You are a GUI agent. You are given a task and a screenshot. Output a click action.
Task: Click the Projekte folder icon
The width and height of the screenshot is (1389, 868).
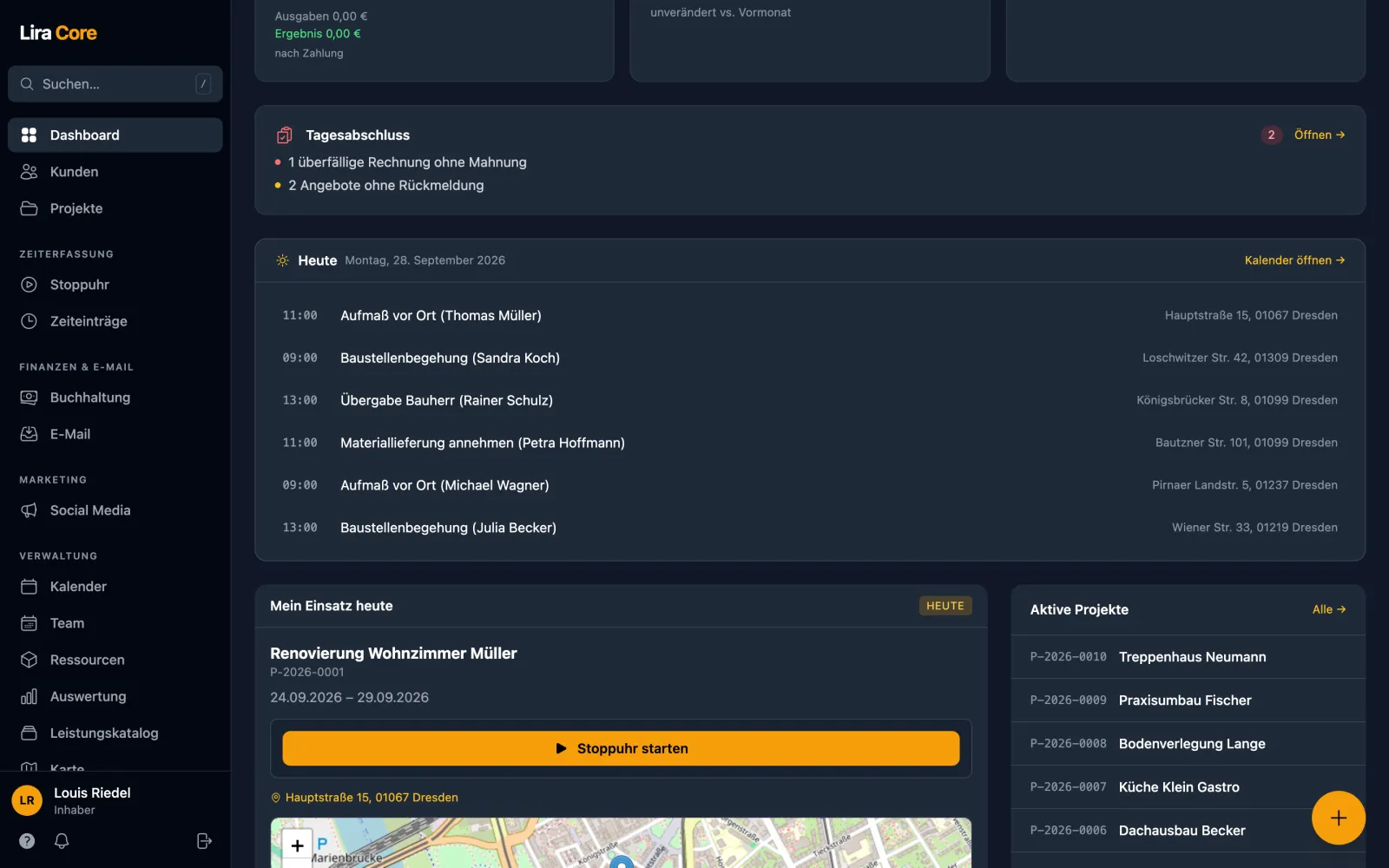pyautogui.click(x=29, y=208)
